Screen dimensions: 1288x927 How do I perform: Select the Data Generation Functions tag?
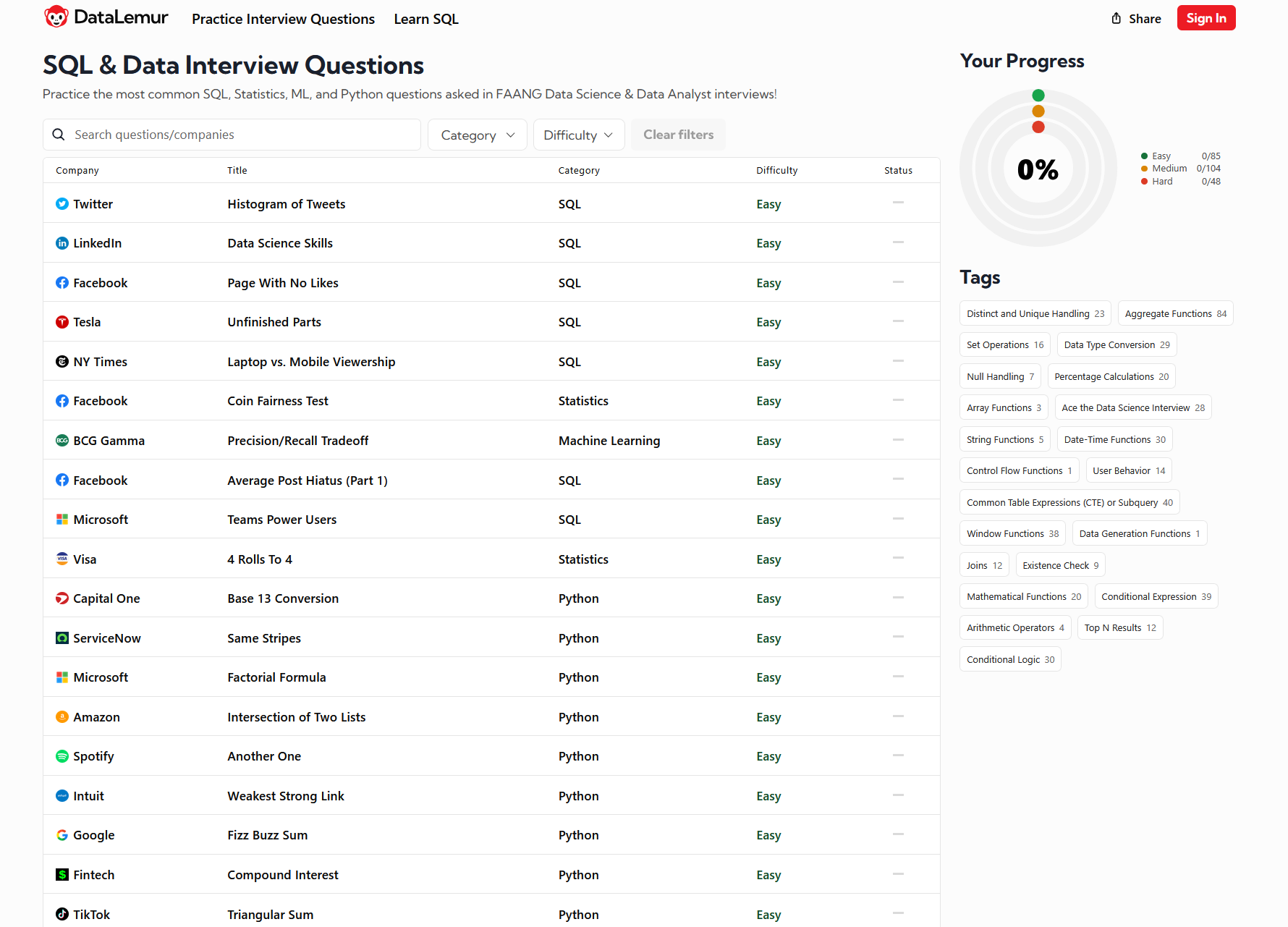tap(1140, 533)
